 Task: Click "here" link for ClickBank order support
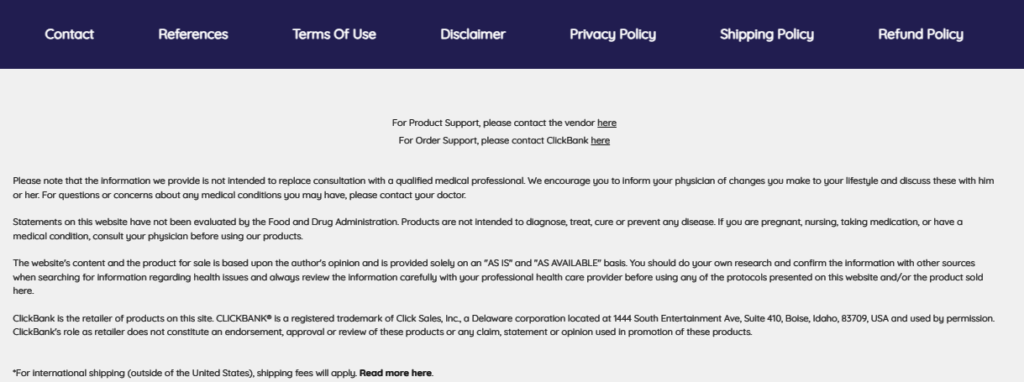click(x=600, y=140)
